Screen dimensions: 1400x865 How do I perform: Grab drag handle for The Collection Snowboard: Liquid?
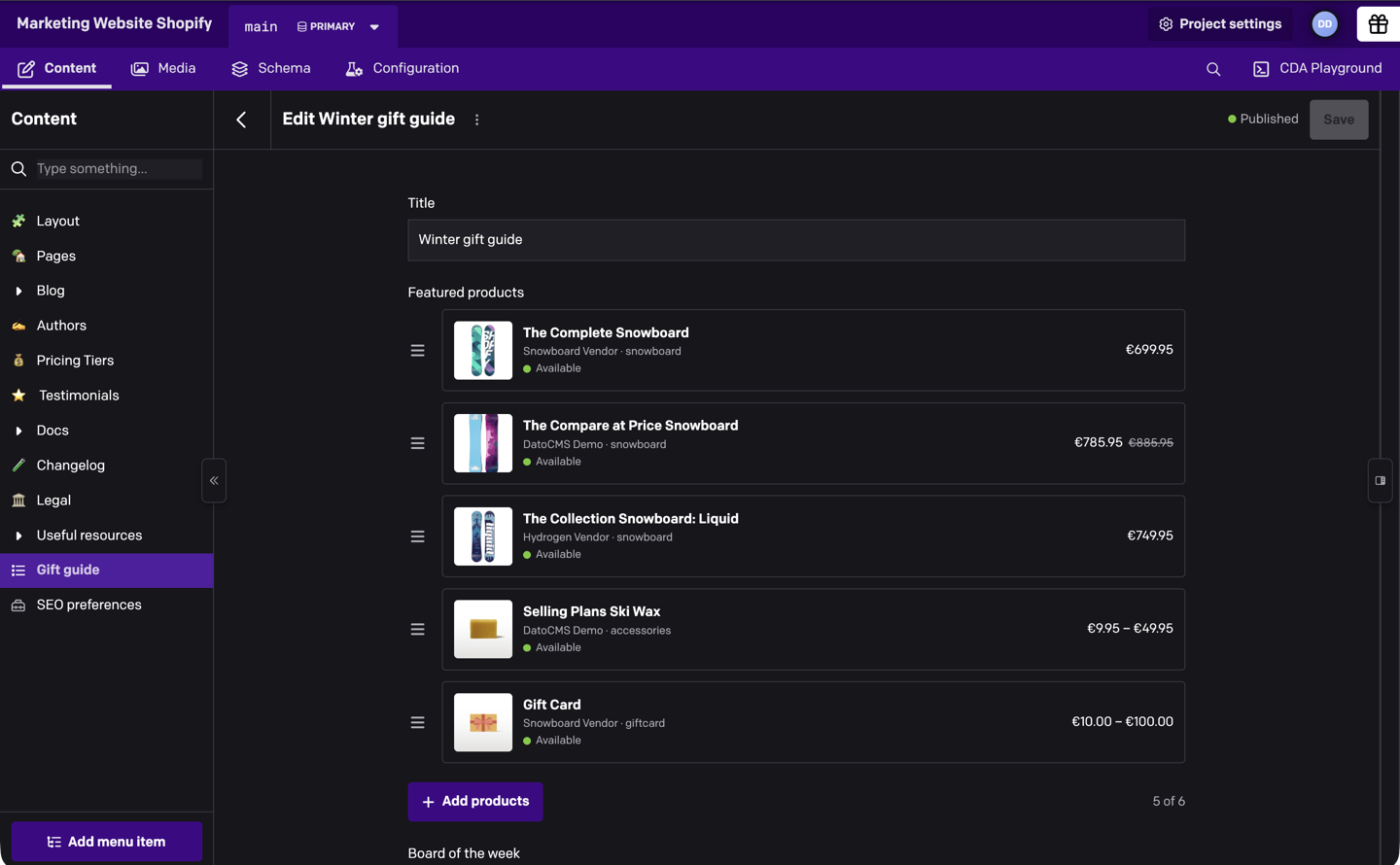pos(417,536)
